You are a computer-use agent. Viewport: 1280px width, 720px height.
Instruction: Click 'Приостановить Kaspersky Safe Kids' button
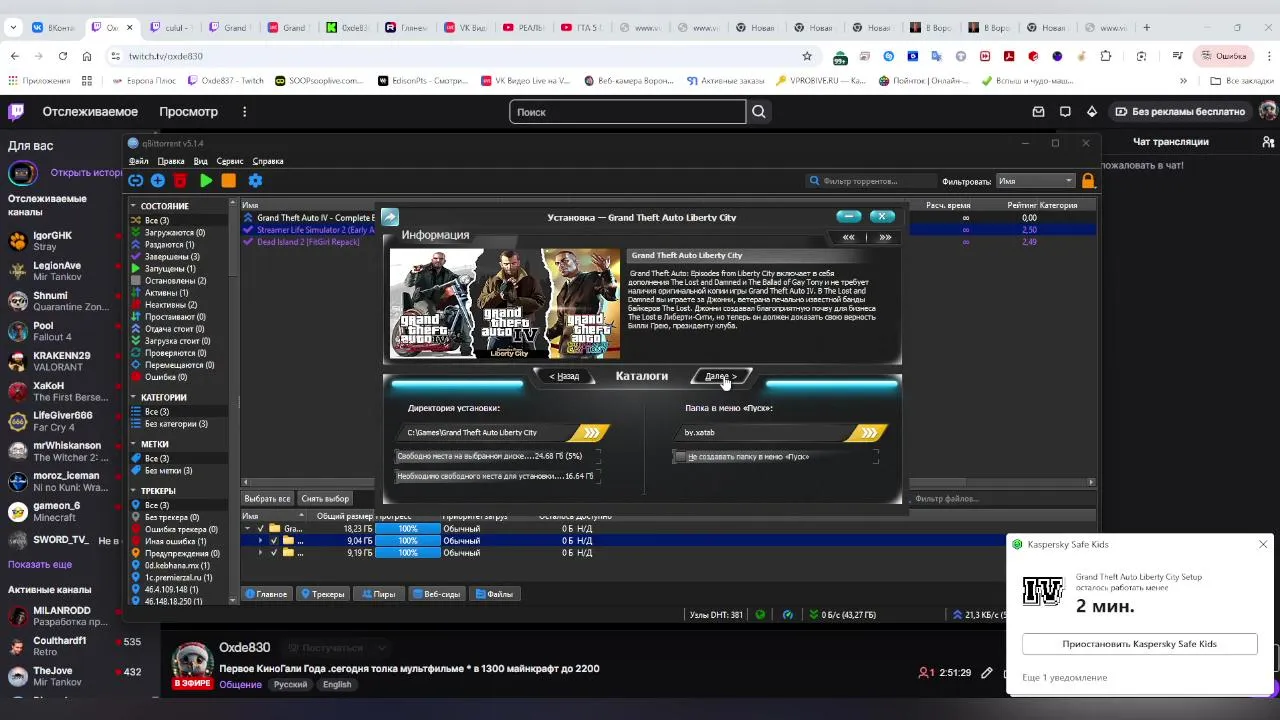1139,644
